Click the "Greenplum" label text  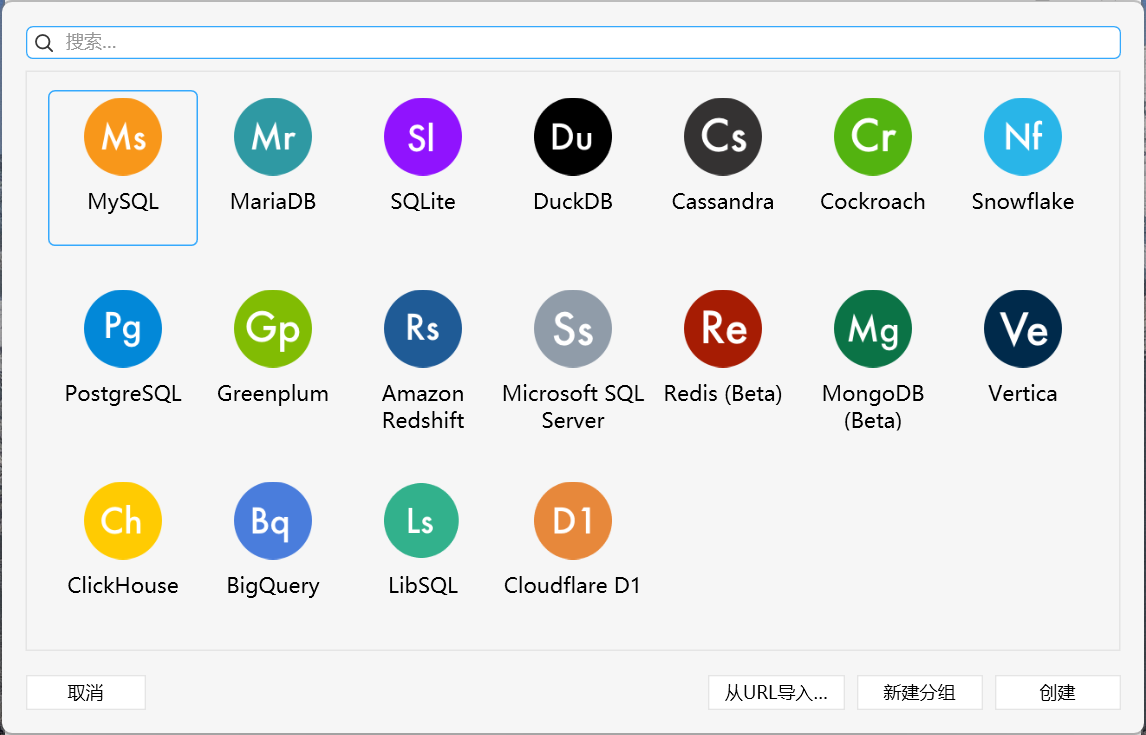pos(273,394)
